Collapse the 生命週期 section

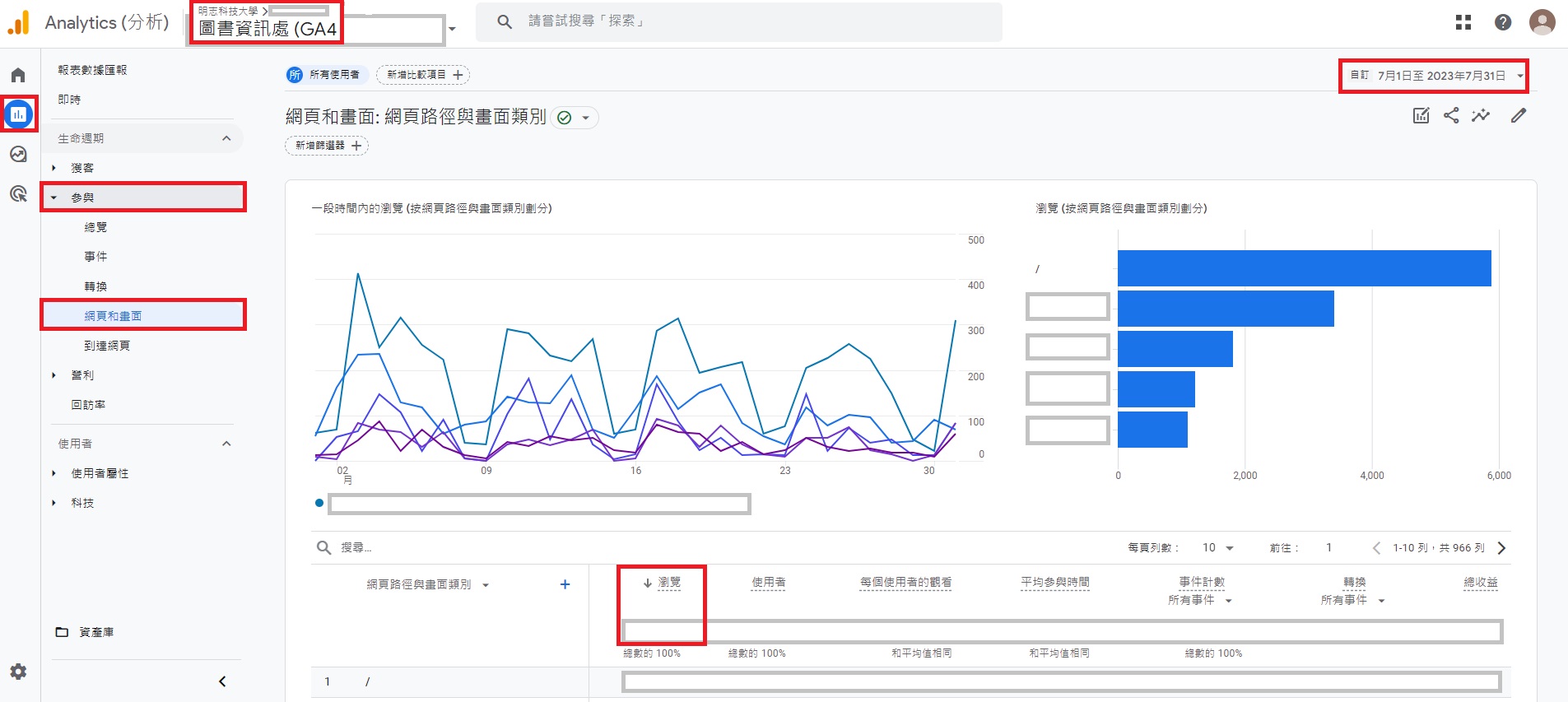point(226,138)
